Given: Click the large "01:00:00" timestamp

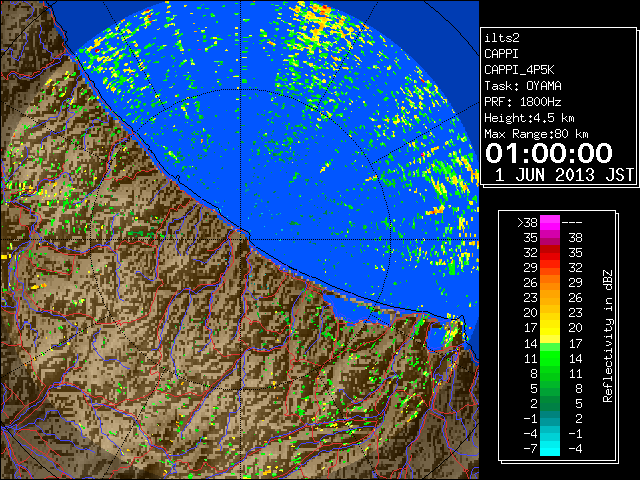Looking at the screenshot, I should pos(549,153).
